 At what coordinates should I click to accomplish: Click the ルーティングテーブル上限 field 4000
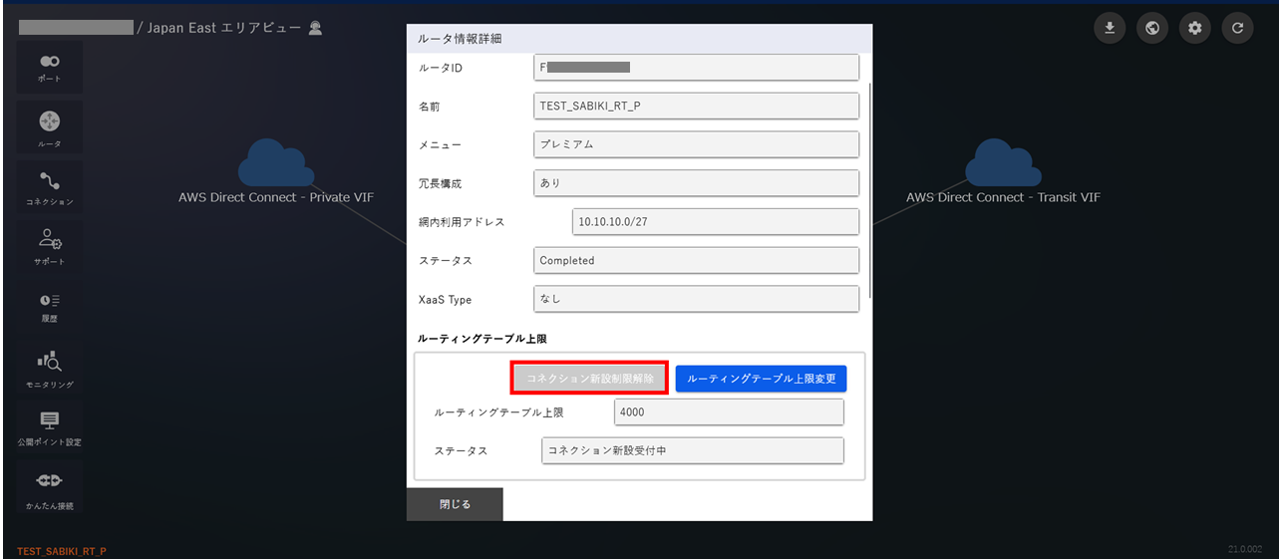pyautogui.click(x=729, y=412)
